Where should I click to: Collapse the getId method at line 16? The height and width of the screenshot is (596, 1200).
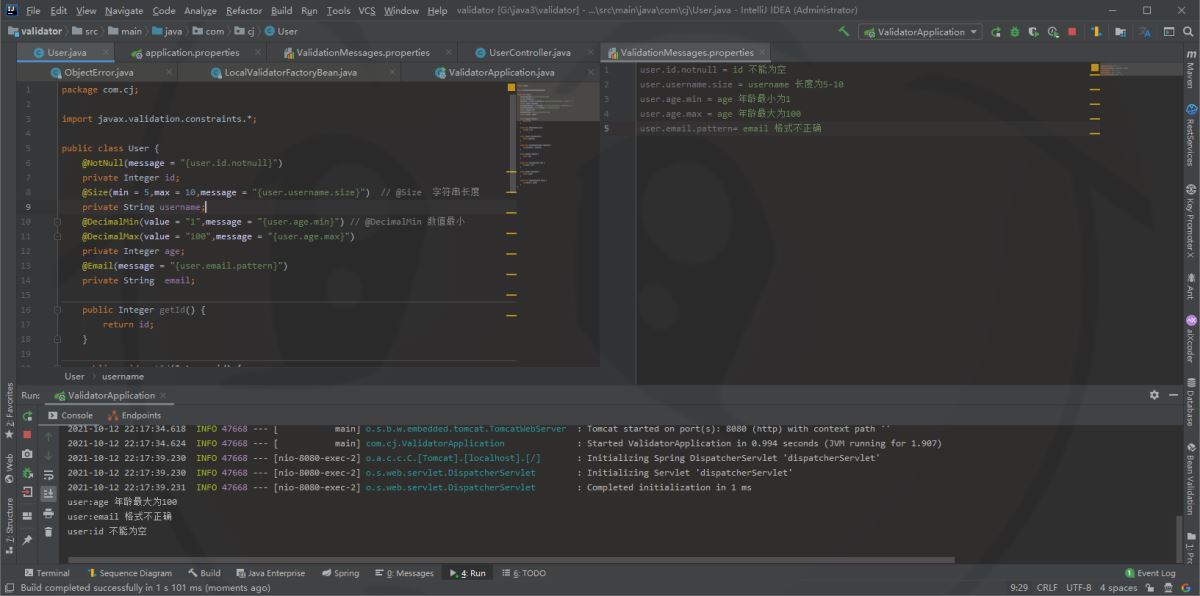pos(57,310)
